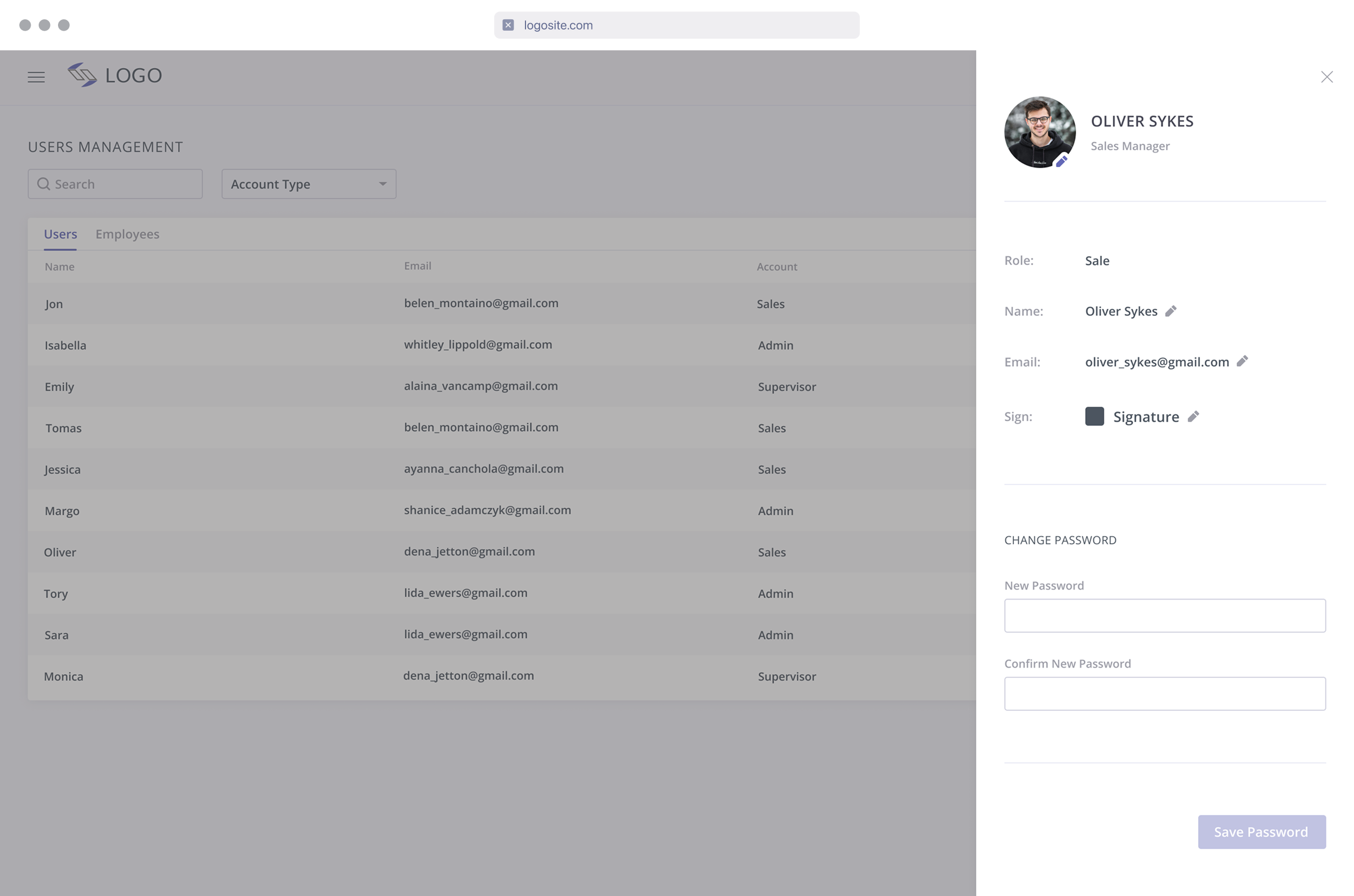
Task: Expand the Account Type dropdown
Action: tap(308, 184)
